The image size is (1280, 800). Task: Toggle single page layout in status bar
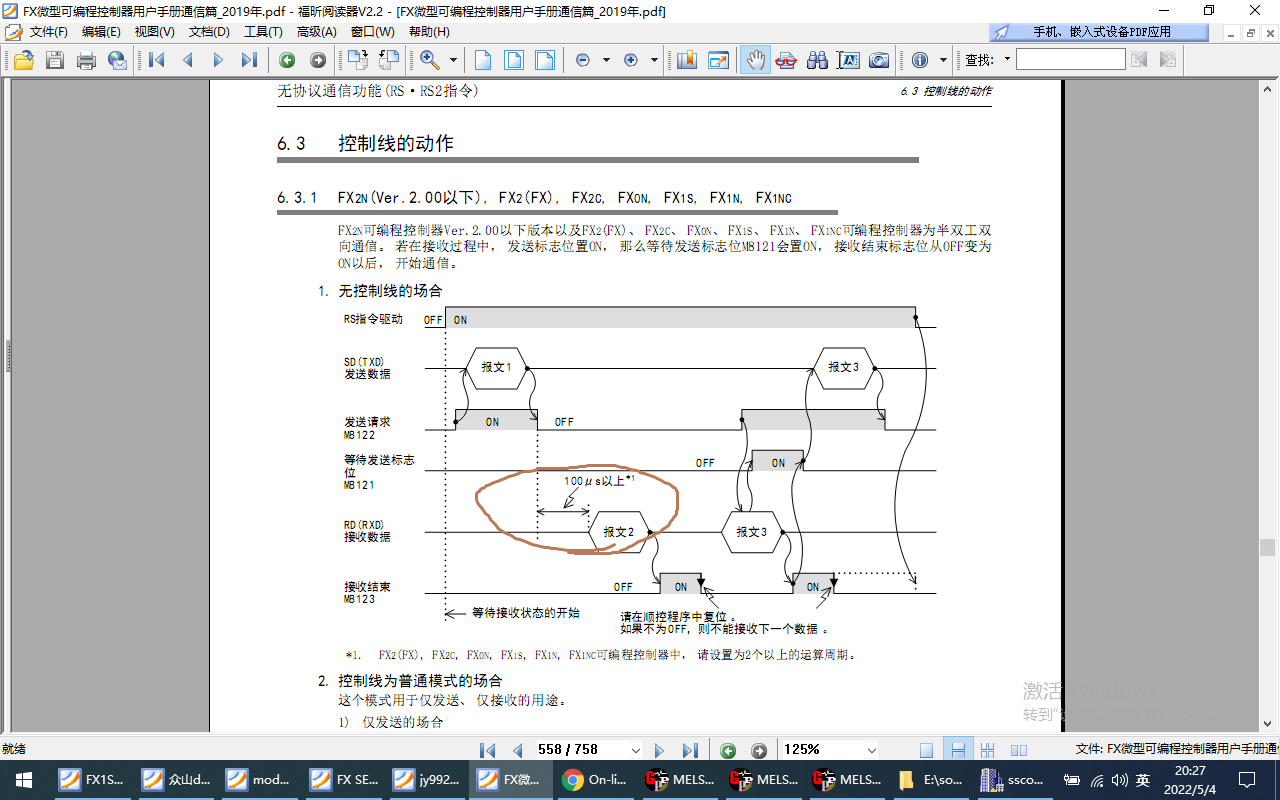[926, 750]
